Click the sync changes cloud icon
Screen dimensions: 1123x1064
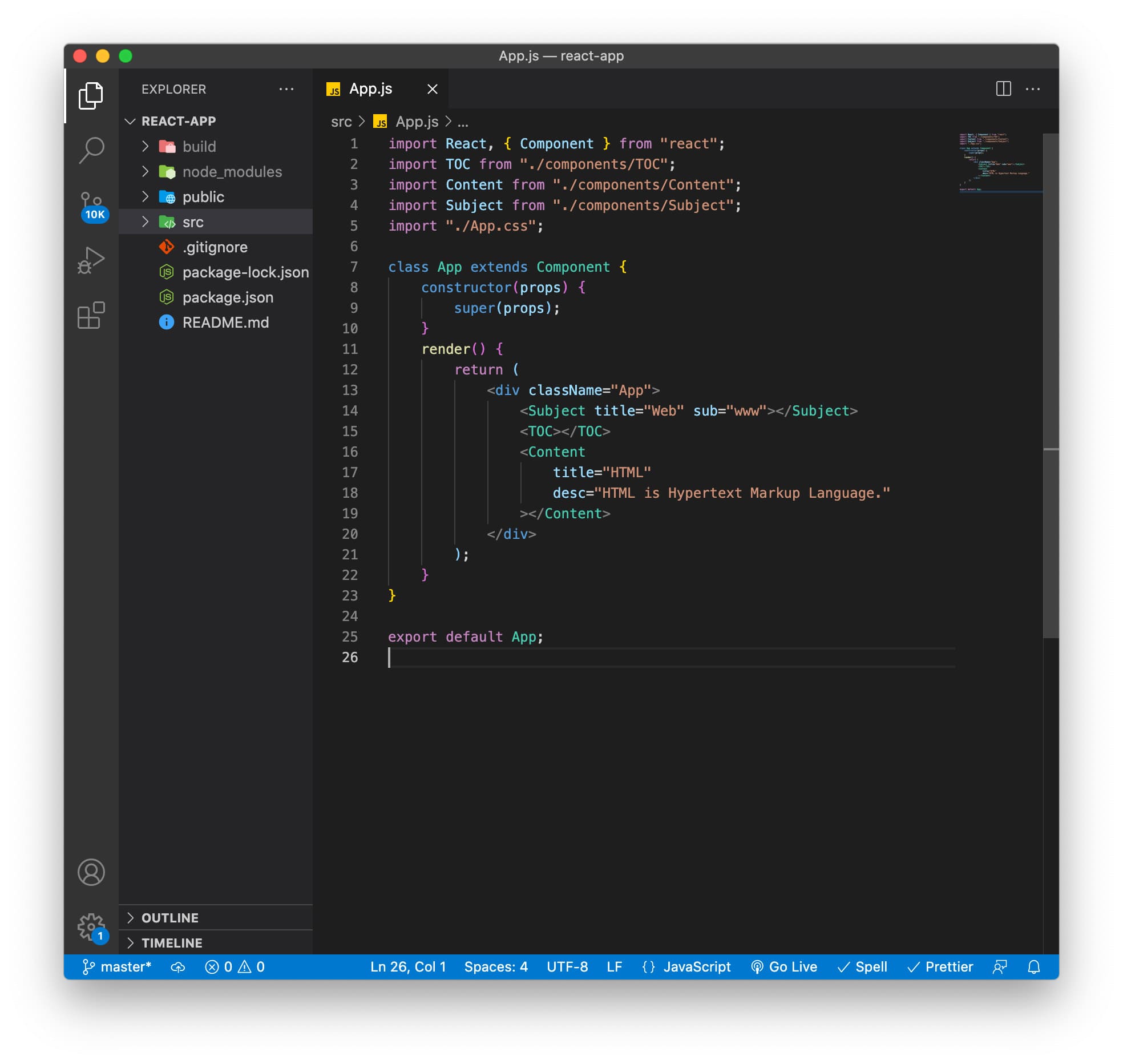tap(177, 966)
